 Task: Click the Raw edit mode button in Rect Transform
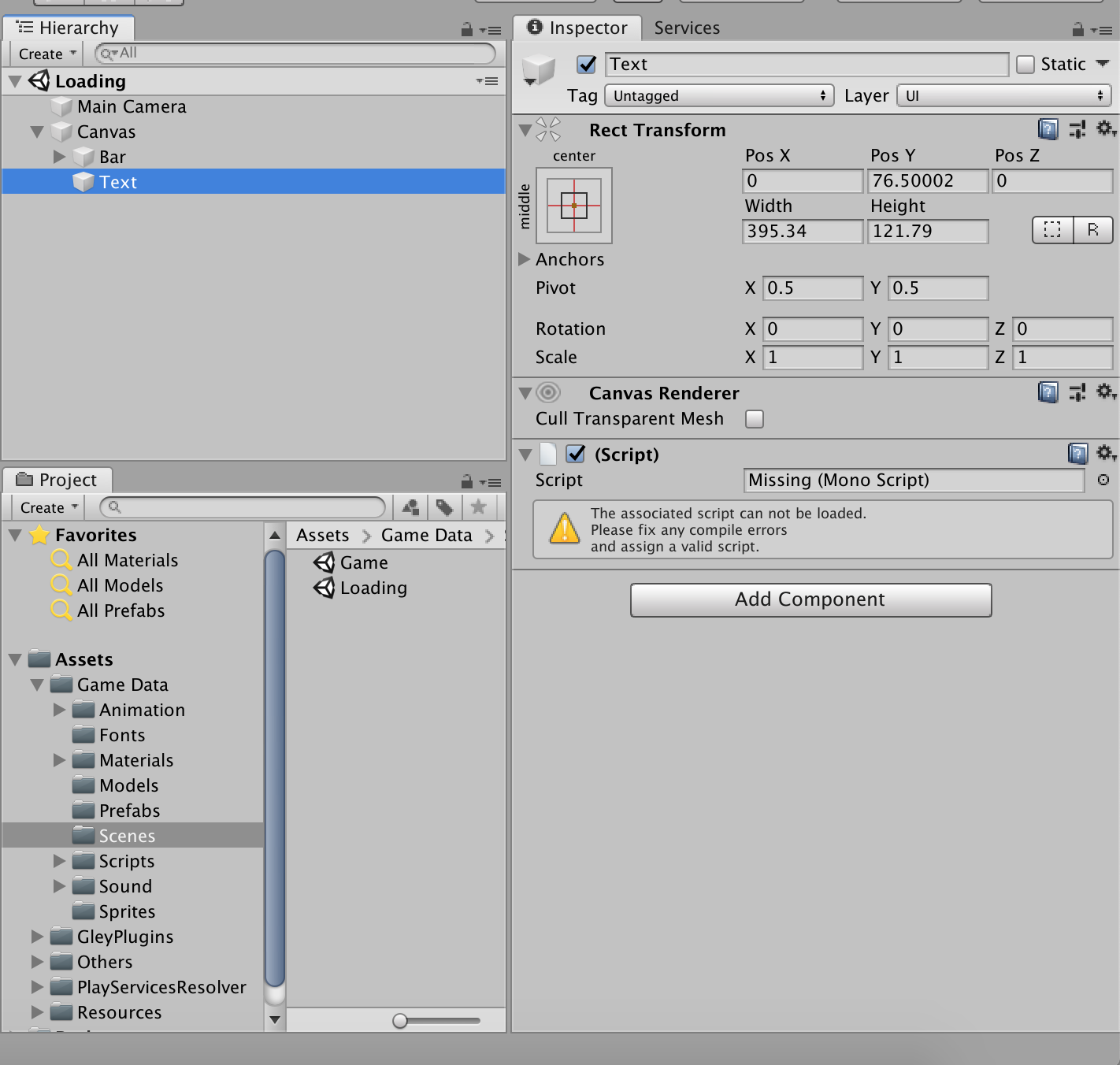tap(1092, 230)
